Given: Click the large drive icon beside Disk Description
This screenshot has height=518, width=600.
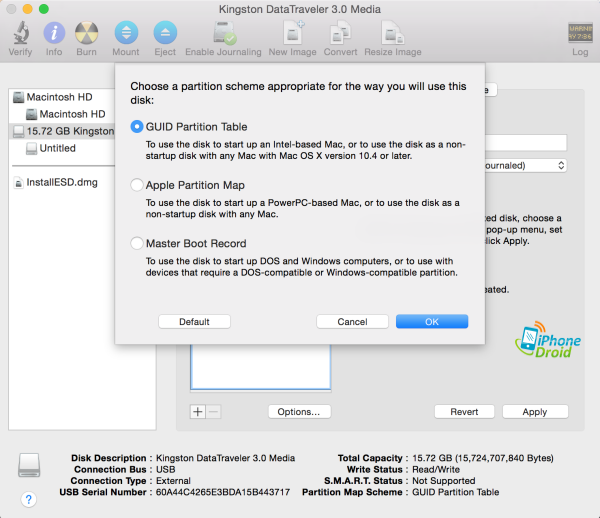Looking at the screenshot, I should point(29,465).
